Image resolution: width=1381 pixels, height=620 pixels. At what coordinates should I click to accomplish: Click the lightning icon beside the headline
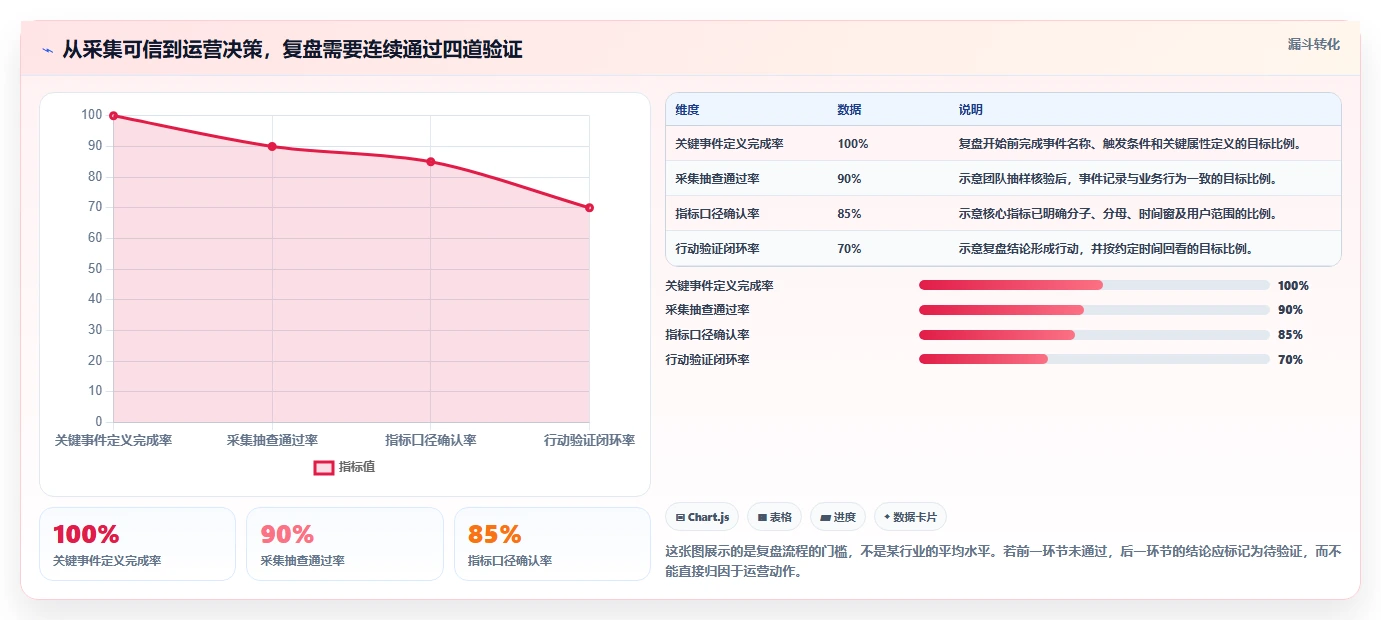click(47, 50)
